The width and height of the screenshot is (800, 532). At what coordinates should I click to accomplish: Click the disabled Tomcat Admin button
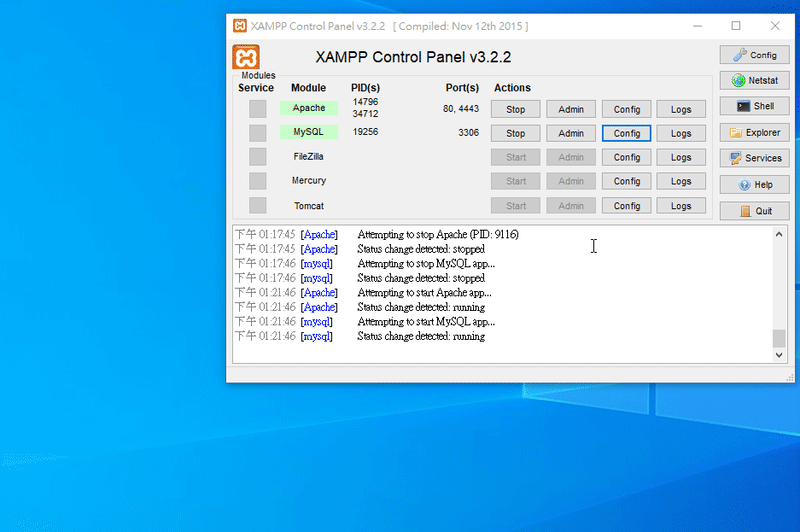click(571, 206)
